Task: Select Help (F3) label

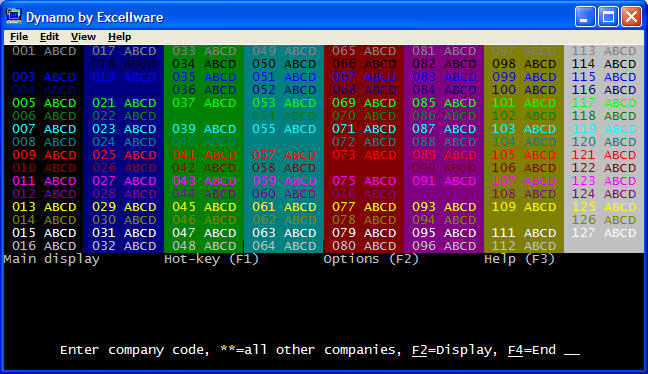Action: click(x=519, y=260)
